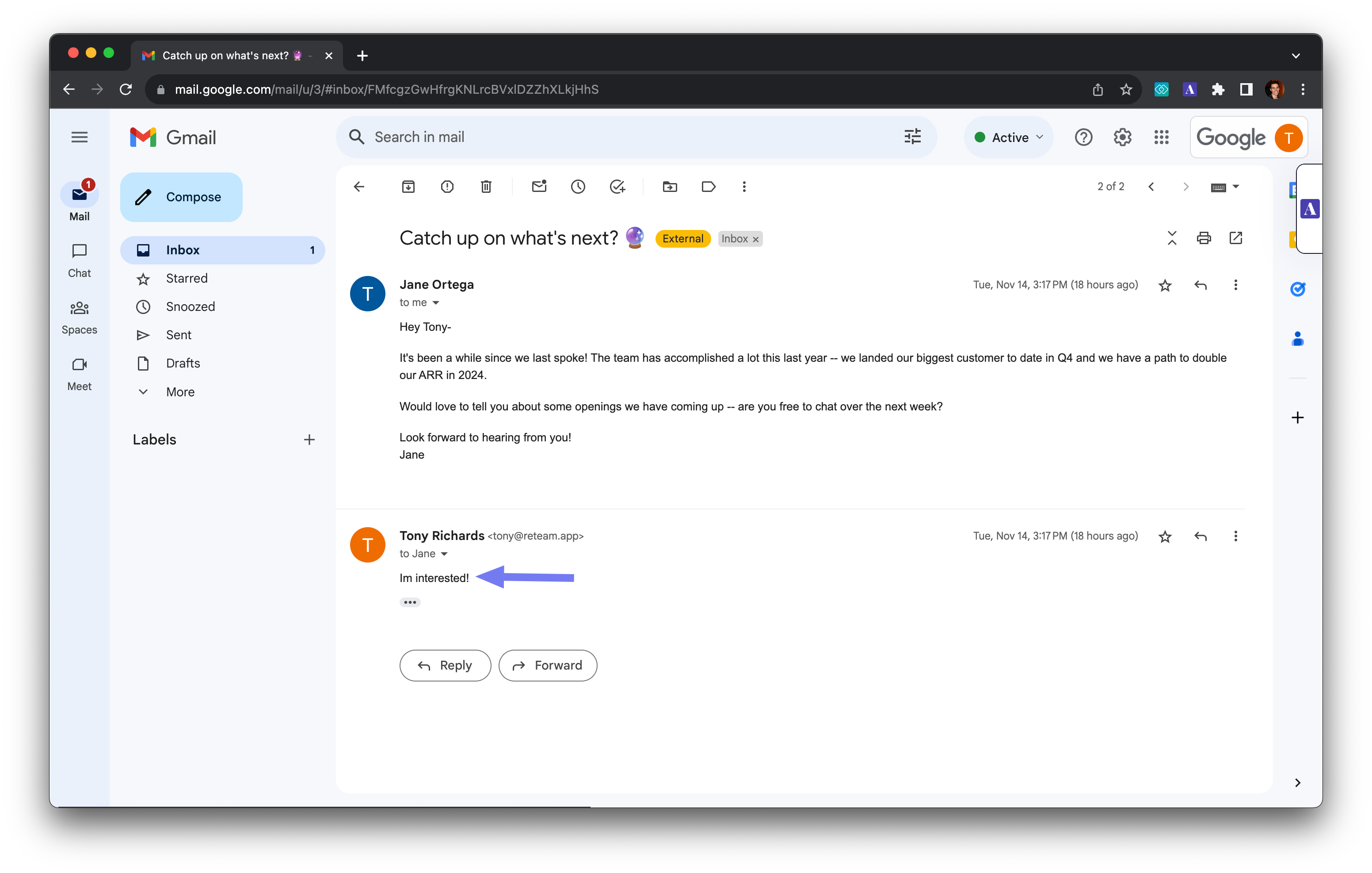Click the Move to folder icon
Screen dimensions: 1372x873
click(x=670, y=187)
